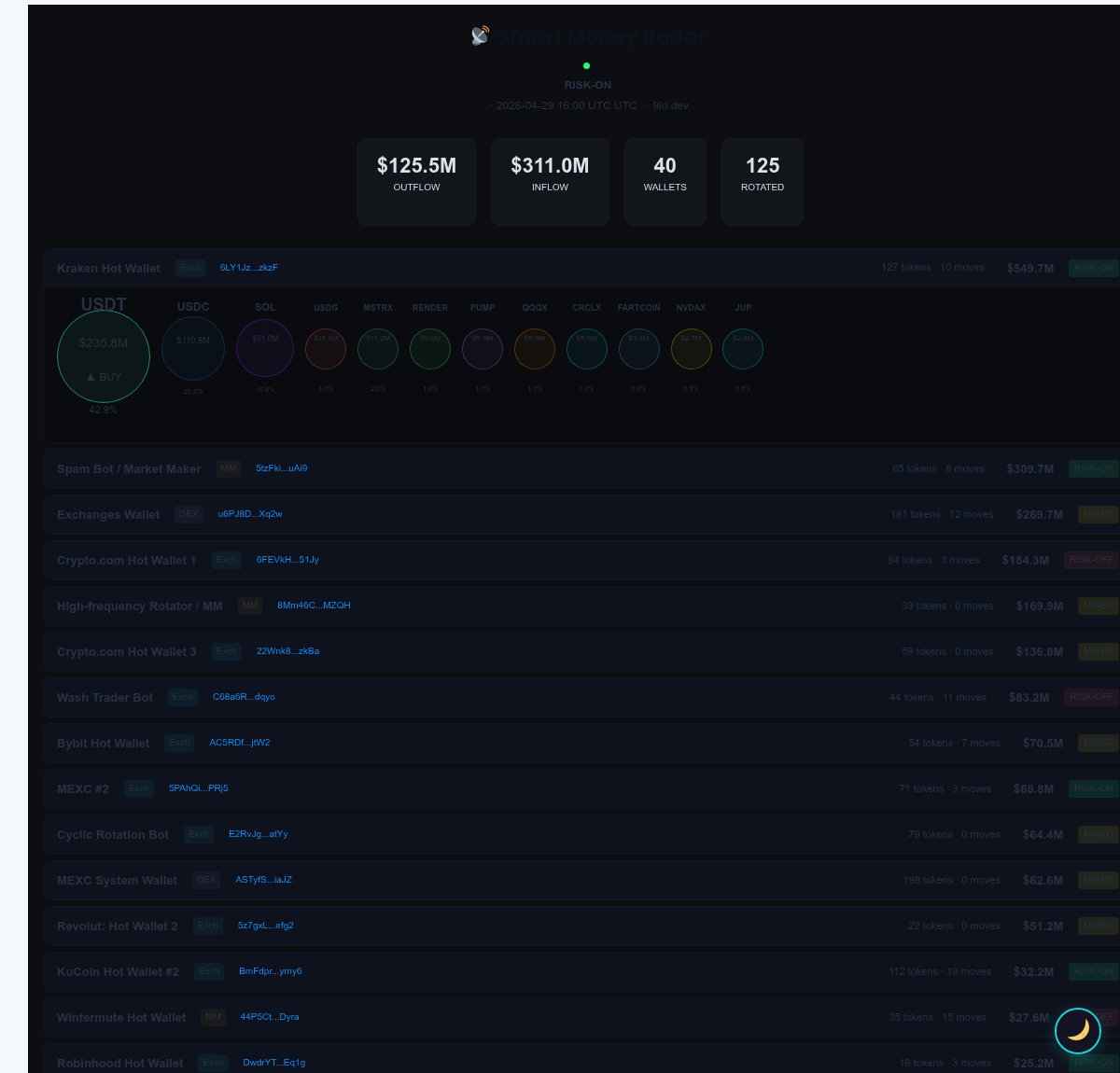Collapse the Kraken Hot Wallet row
1120x1073 pixels.
(x=581, y=268)
